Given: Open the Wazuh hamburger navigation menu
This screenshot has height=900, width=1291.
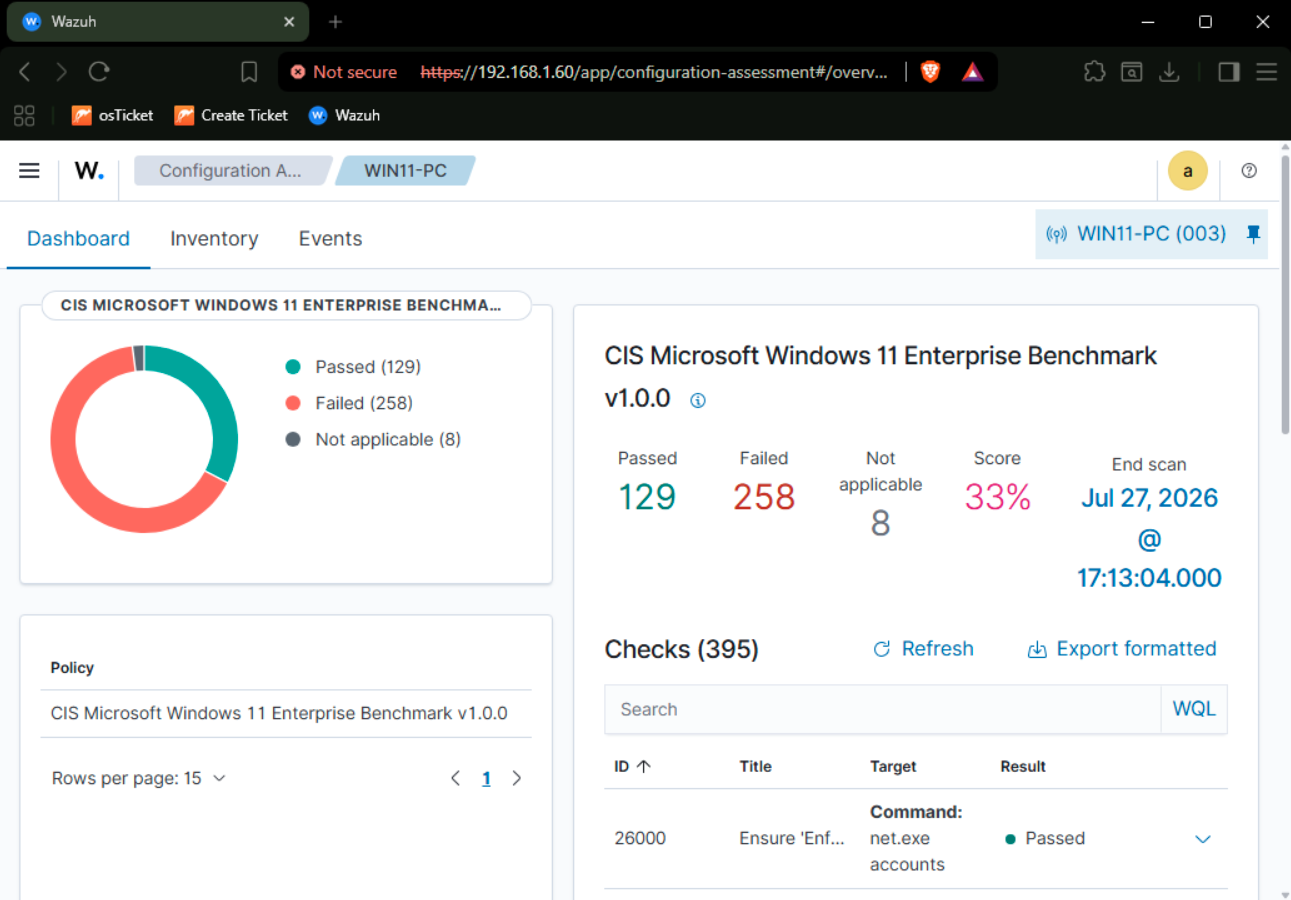Looking at the screenshot, I should point(30,171).
